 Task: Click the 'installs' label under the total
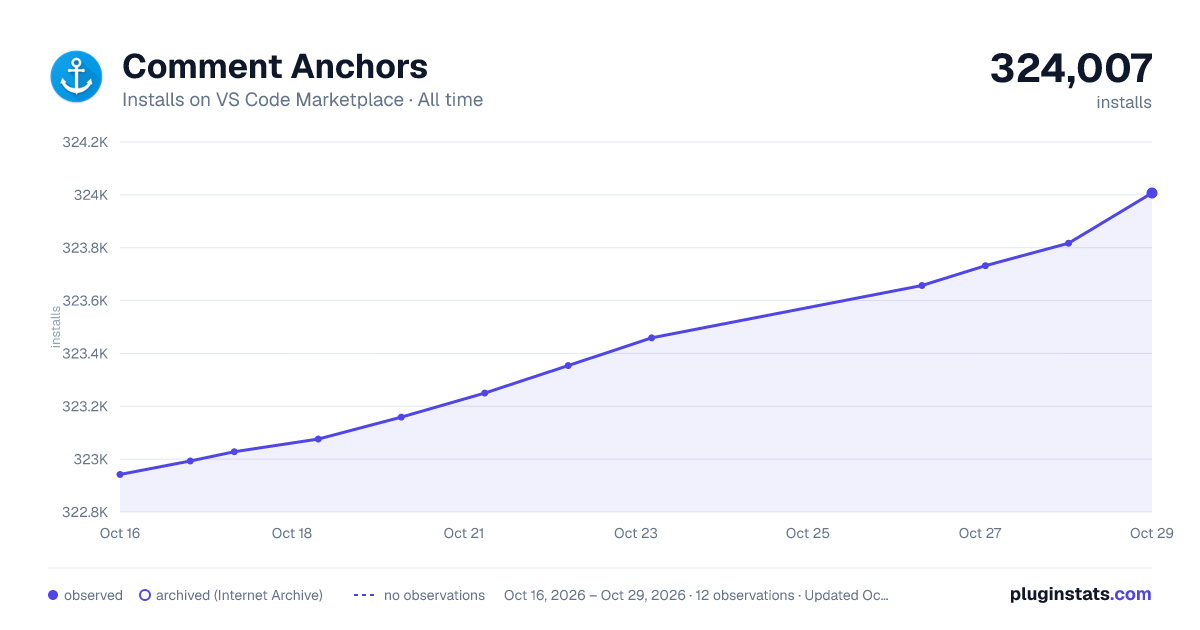(x=1124, y=102)
